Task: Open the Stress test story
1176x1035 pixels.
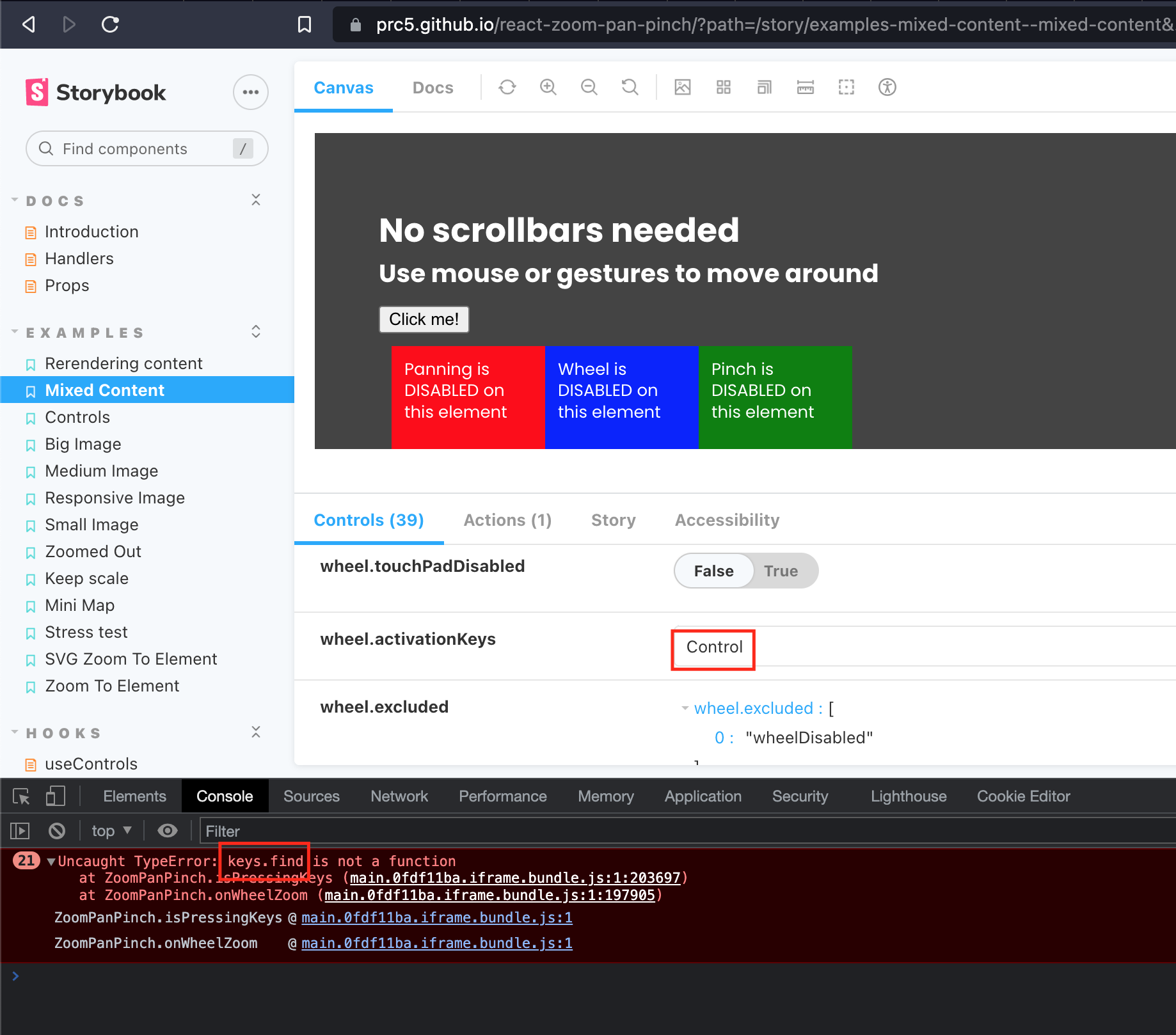Action: (x=86, y=632)
